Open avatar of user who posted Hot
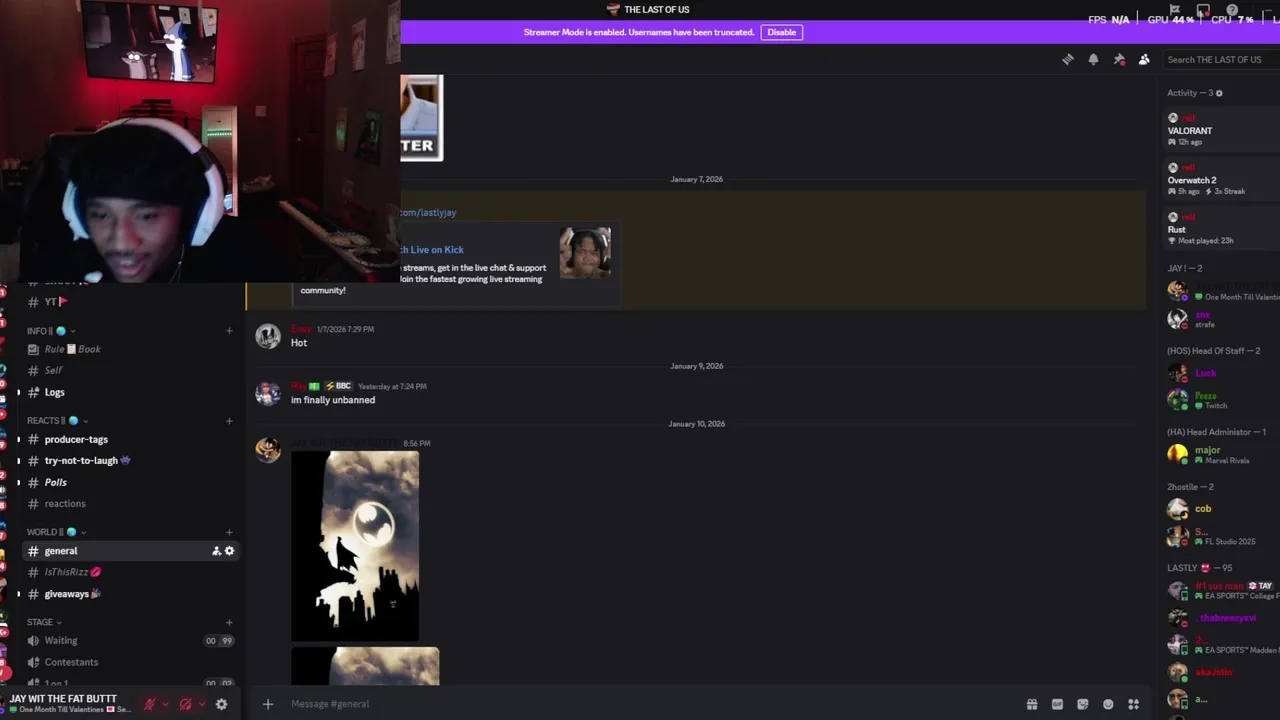The height and width of the screenshot is (720, 1280). click(268, 336)
